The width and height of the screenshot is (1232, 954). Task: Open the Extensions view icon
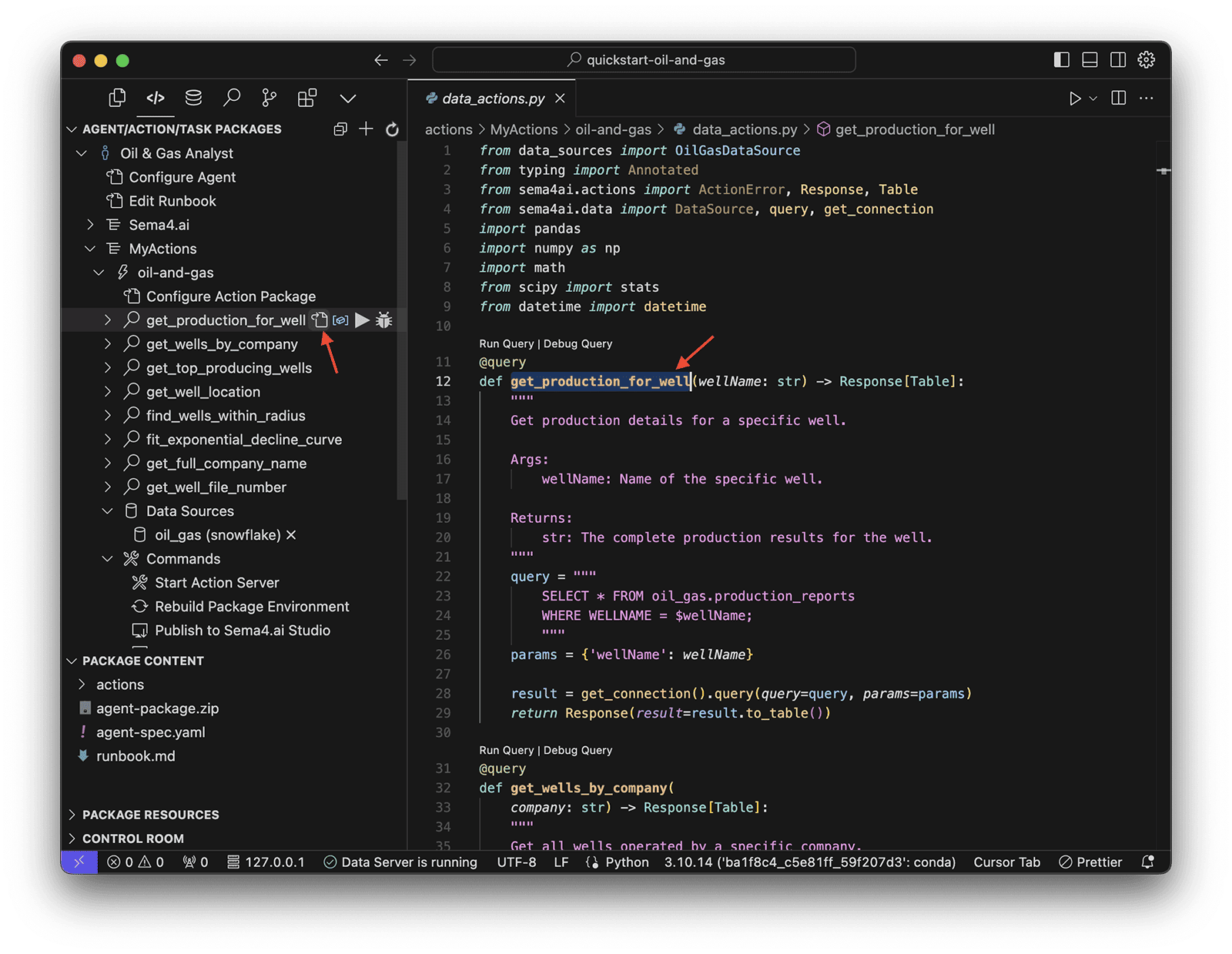pyautogui.click(x=307, y=98)
